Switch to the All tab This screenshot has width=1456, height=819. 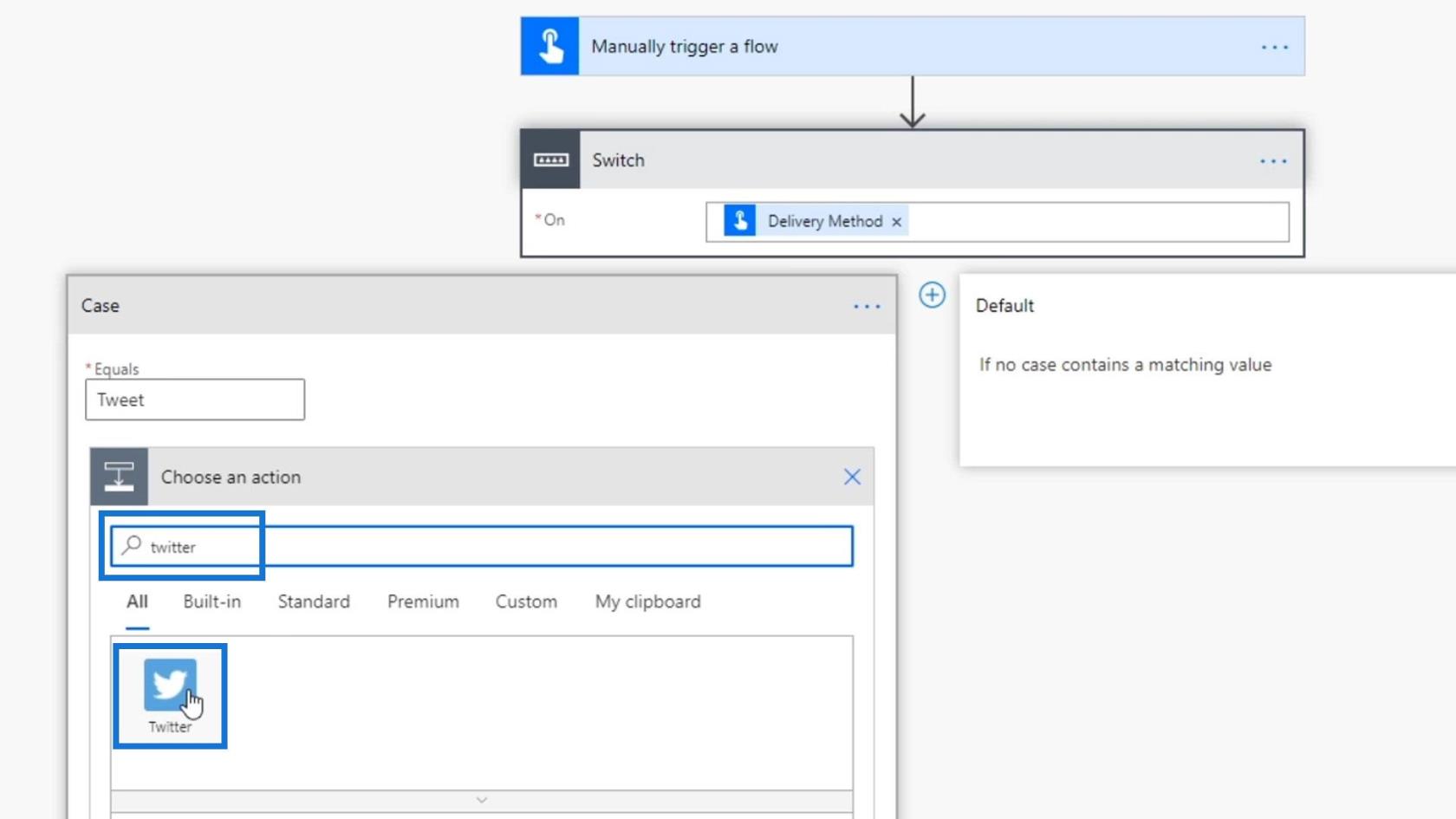coord(137,601)
